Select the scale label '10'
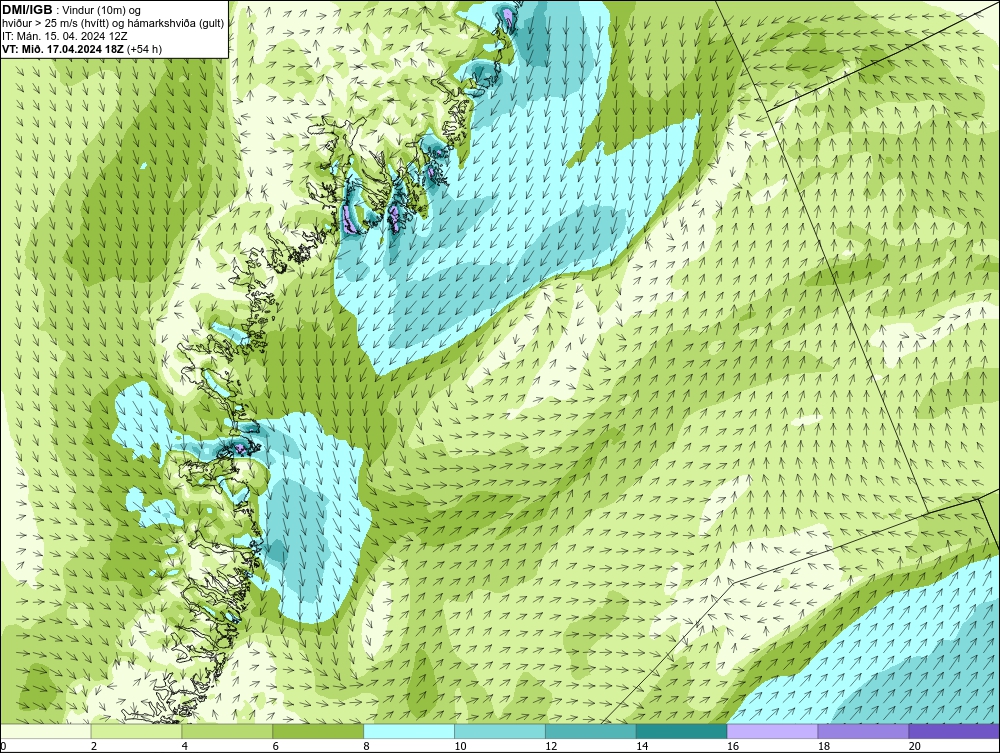 pyautogui.click(x=460, y=746)
